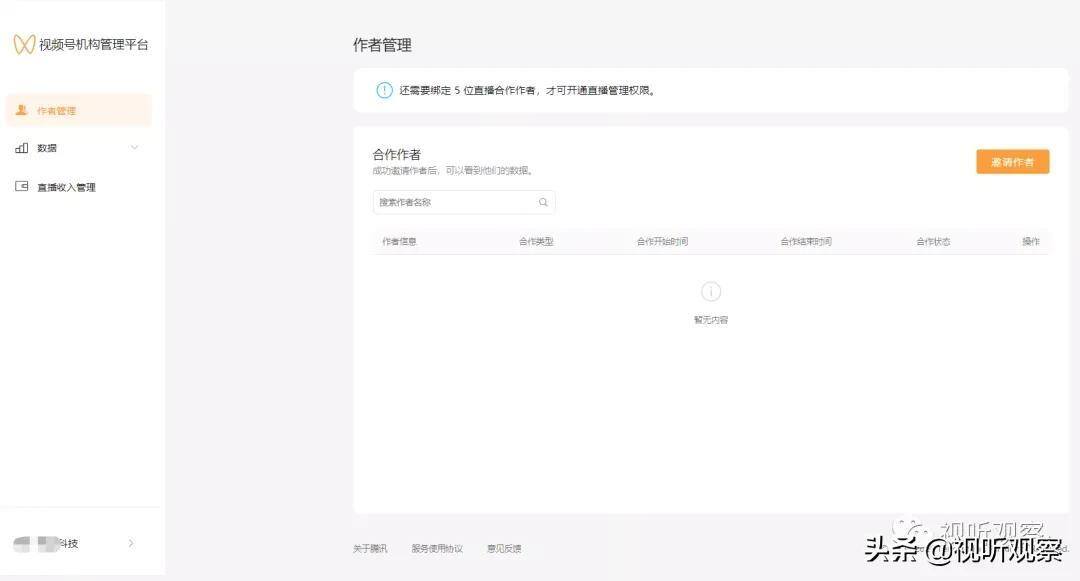Click the 合作类型 column header

click(x=536, y=242)
